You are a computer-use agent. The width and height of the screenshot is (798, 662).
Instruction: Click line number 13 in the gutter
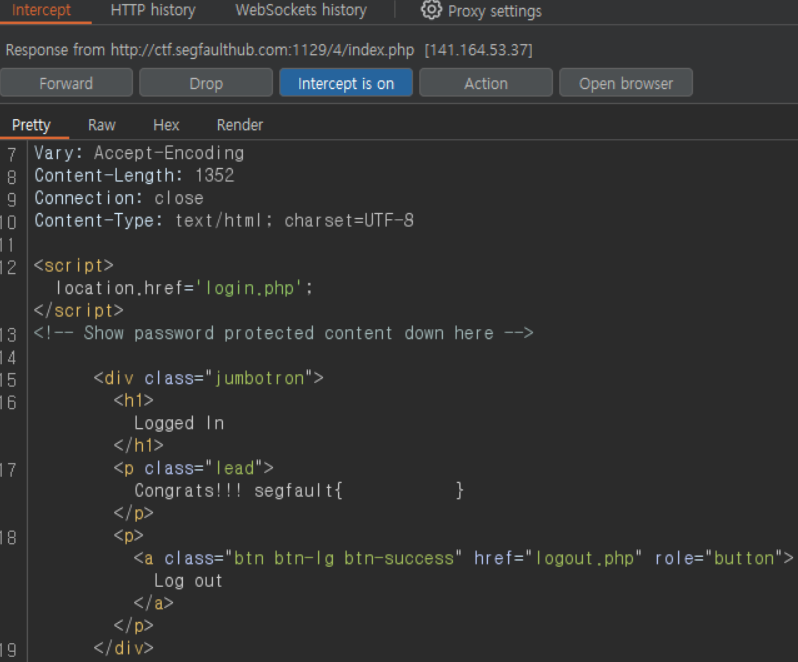[x=9, y=335]
